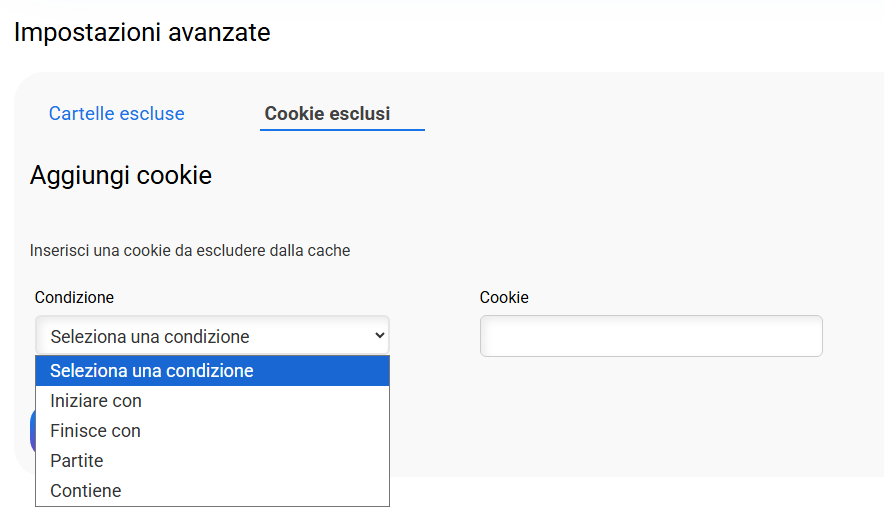Choose the "Partite" condition option

(x=77, y=461)
